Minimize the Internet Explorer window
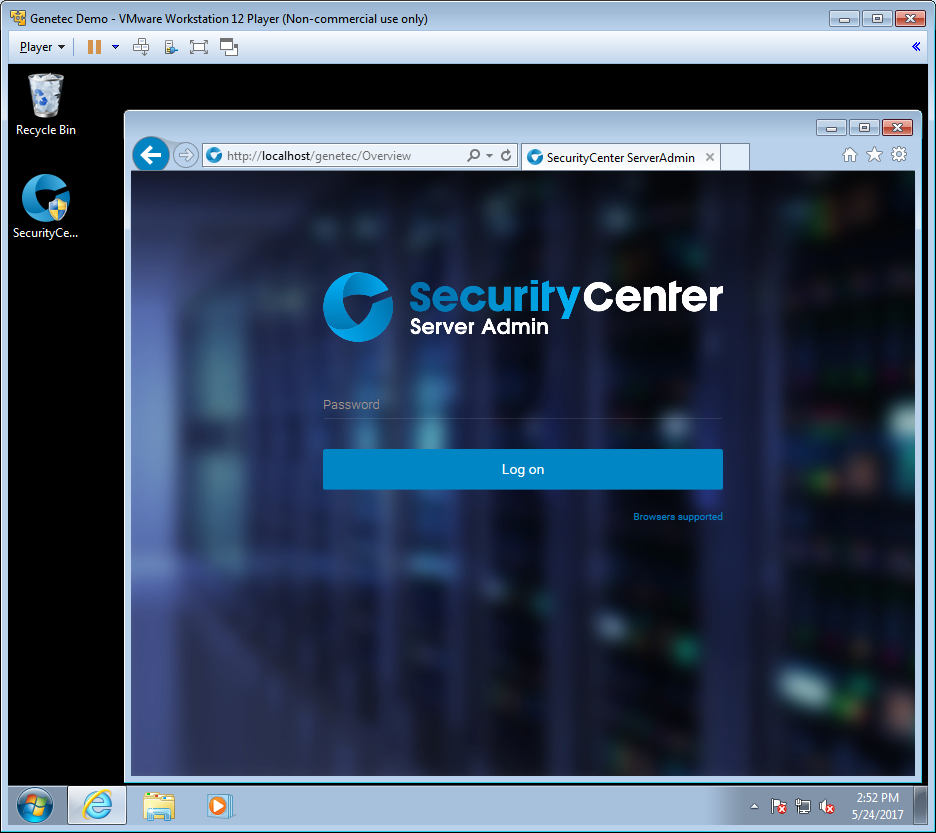This screenshot has height=833, width=936. (832, 127)
